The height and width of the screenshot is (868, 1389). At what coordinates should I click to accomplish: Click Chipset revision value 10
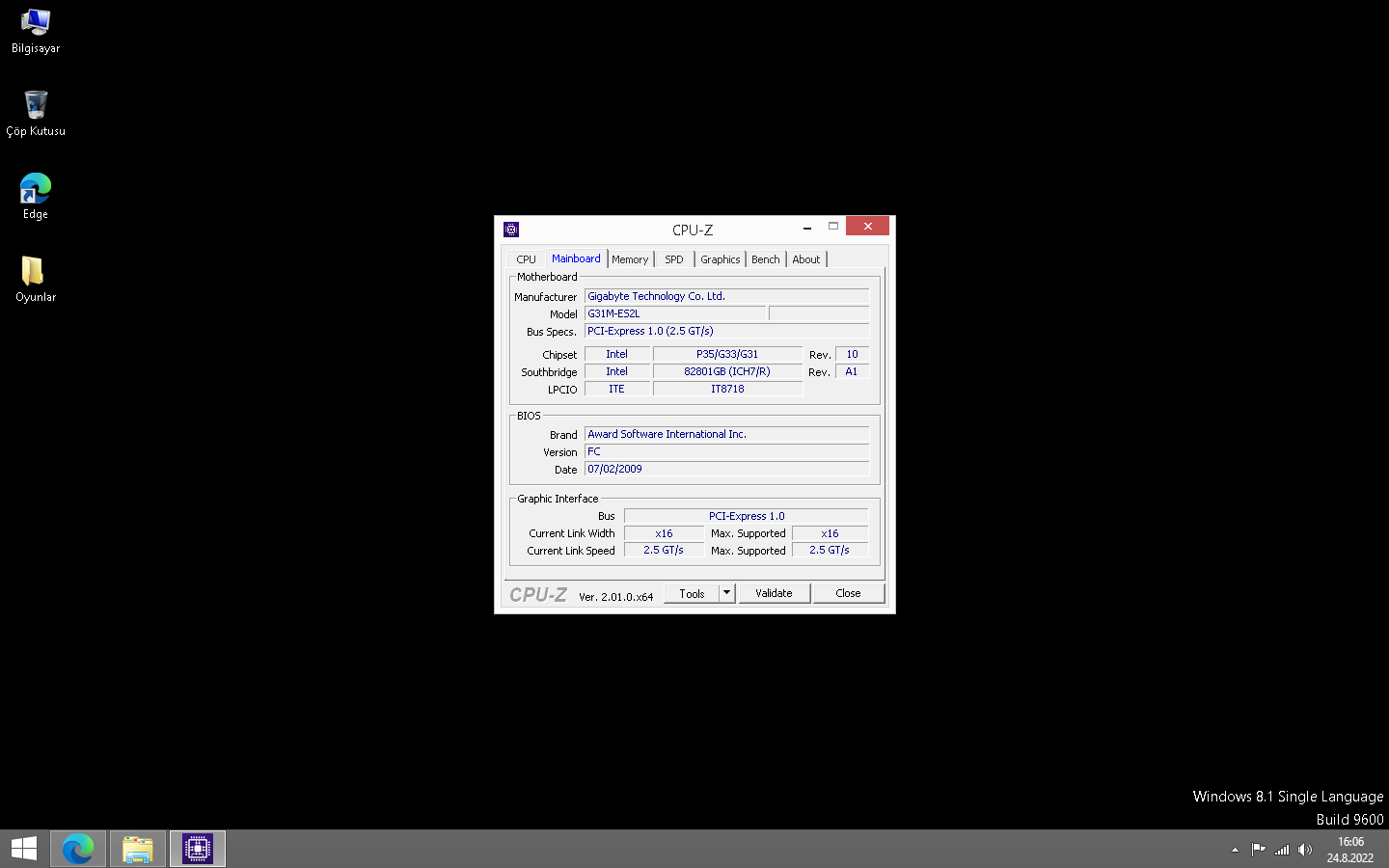pos(852,354)
